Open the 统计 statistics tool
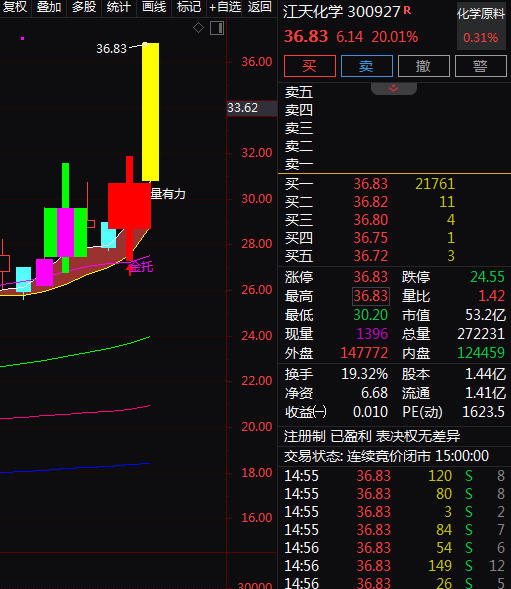Image resolution: width=511 pixels, height=589 pixels. (x=119, y=7)
